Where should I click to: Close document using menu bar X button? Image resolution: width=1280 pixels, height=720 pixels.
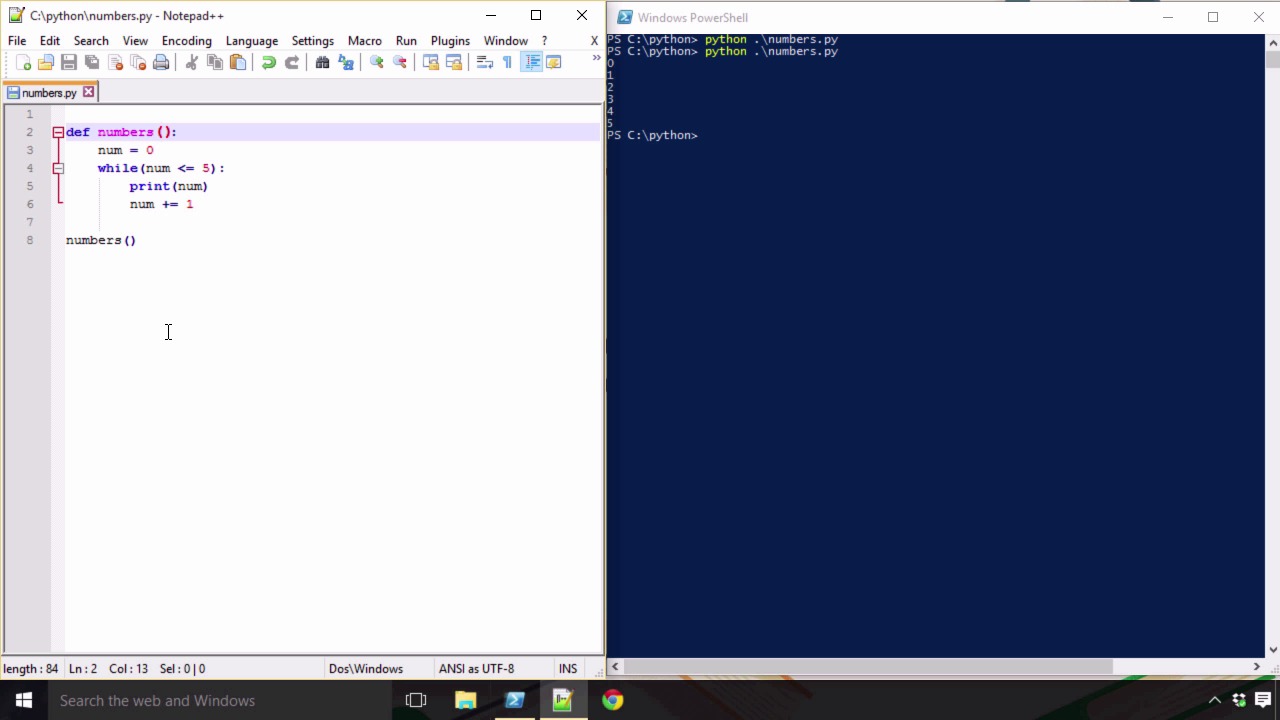click(594, 41)
